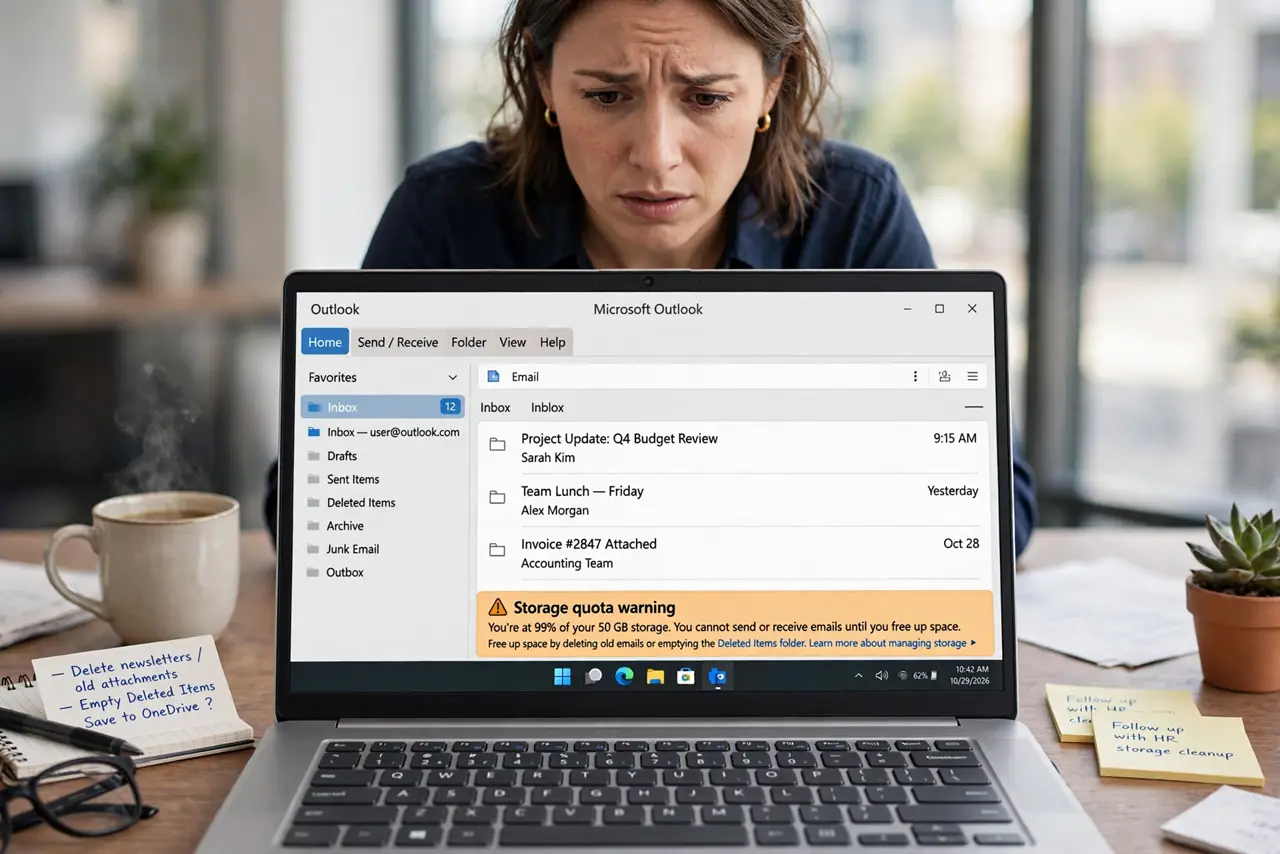
Task: Click the folder icon beside Invoice #2847 email
Action: pyautogui.click(x=497, y=550)
